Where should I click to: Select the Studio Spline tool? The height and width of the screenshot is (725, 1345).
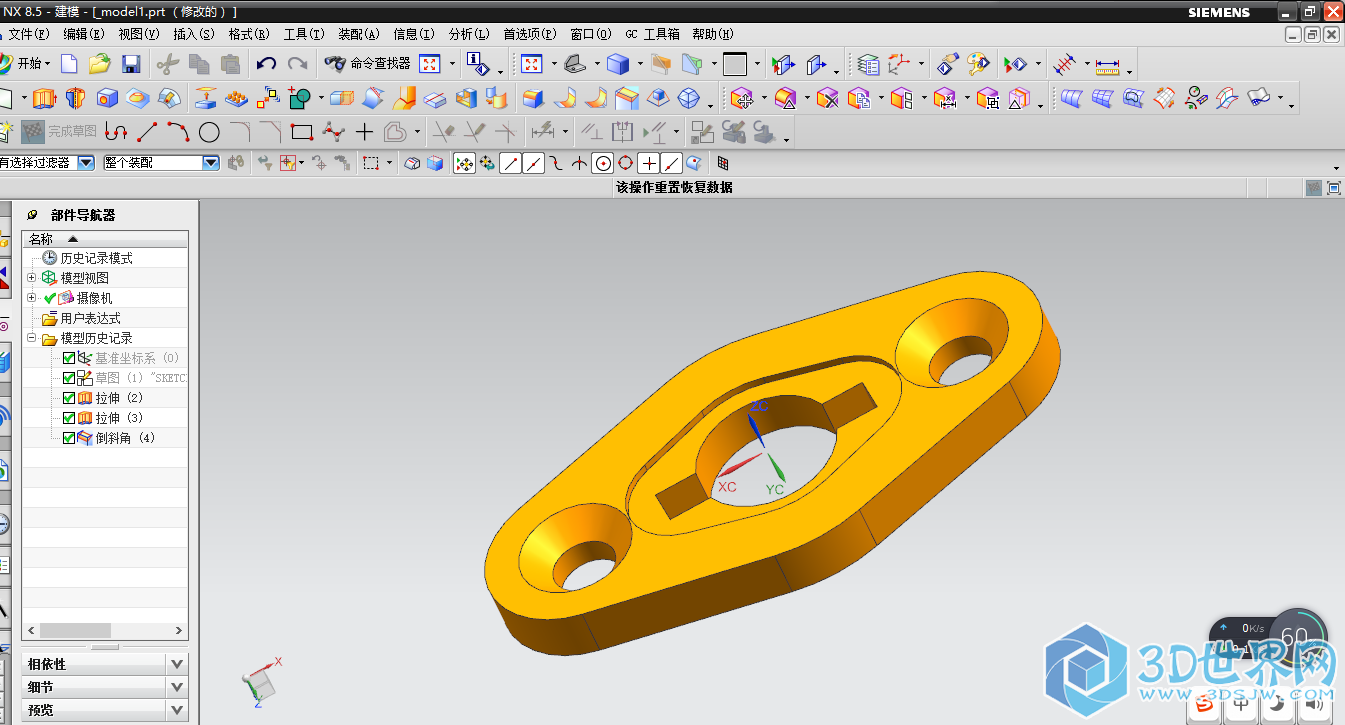pos(333,131)
